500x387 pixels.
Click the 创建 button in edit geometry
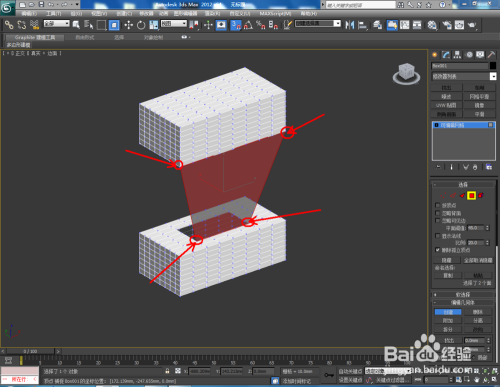448,312
